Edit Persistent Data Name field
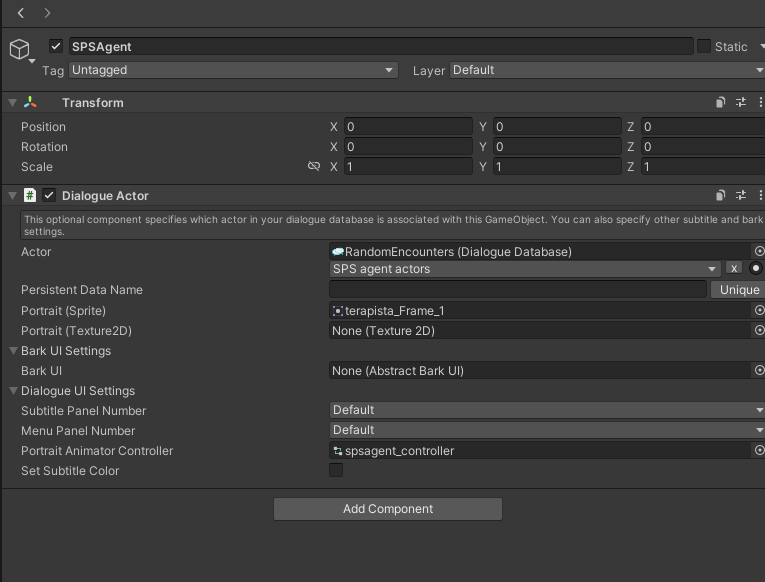 [x=518, y=290]
